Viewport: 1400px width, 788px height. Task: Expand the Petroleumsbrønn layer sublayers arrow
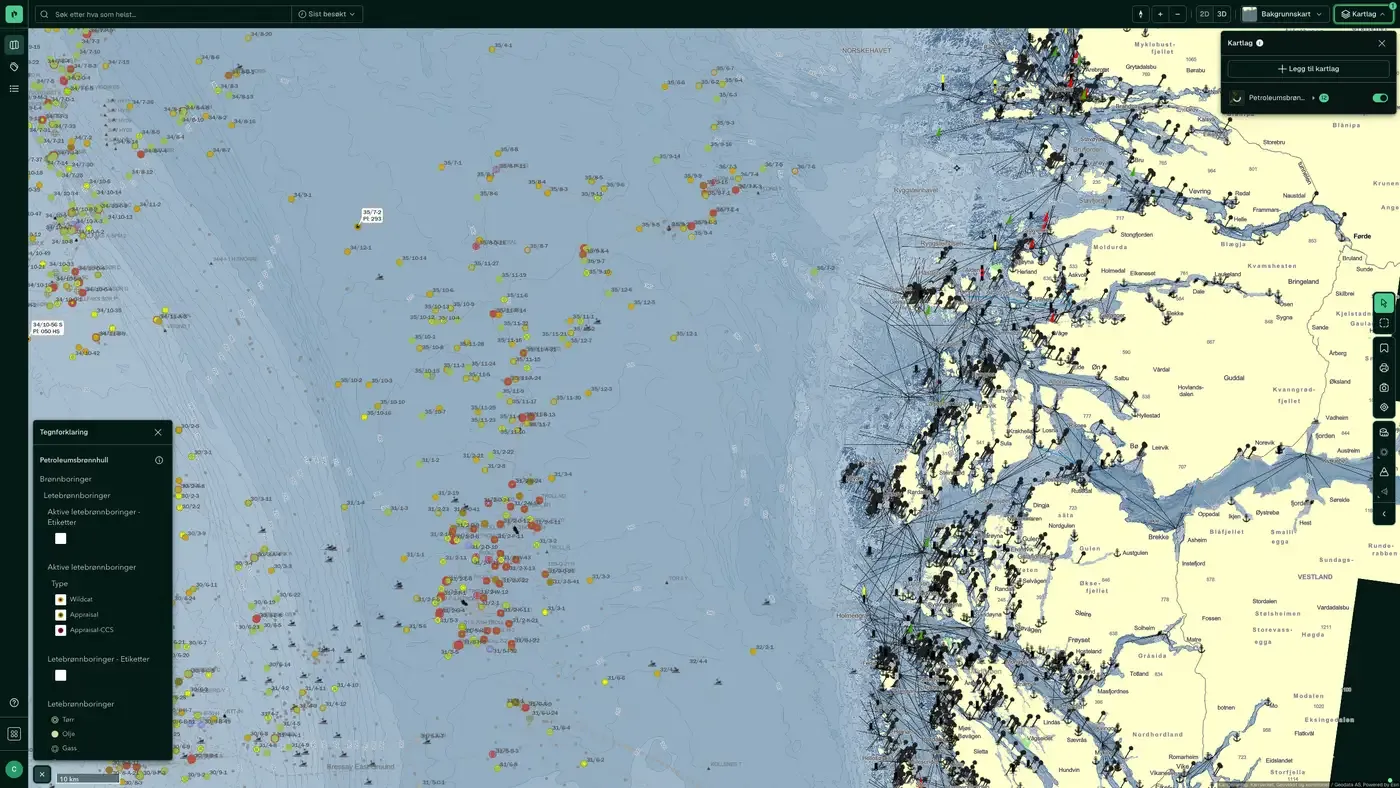pyautogui.click(x=1313, y=98)
